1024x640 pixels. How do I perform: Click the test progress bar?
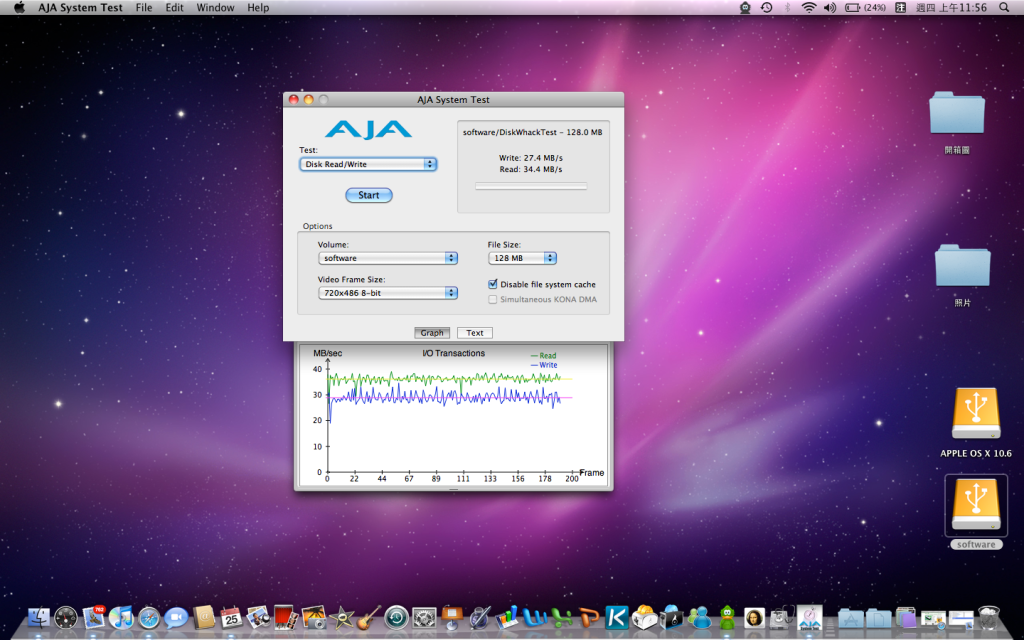[531, 186]
